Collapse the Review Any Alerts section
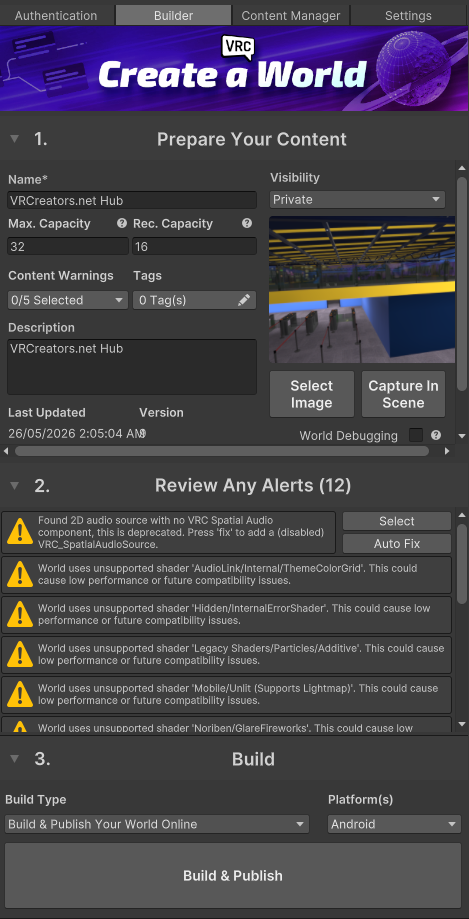Viewport: 469px width, 919px height. [x=15, y=485]
